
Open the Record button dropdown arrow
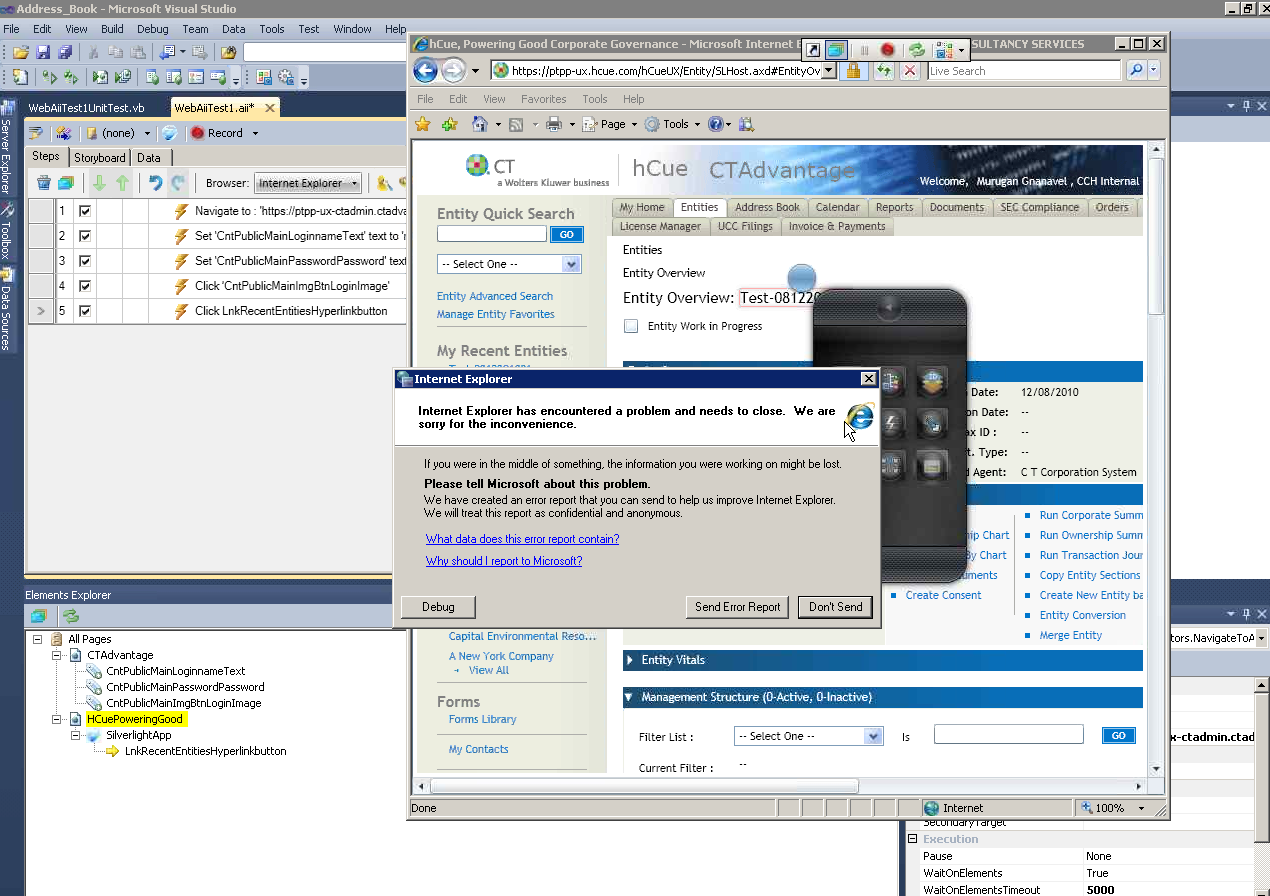pyautogui.click(x=255, y=133)
